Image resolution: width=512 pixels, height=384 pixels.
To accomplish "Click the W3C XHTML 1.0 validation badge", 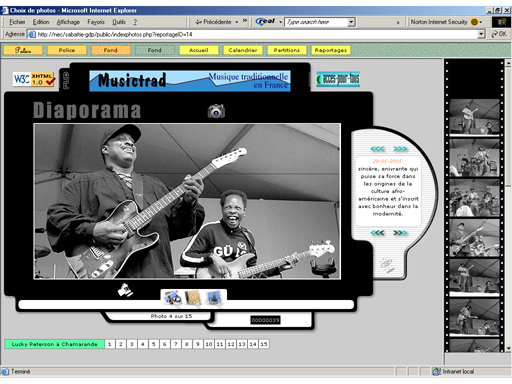I will (34, 79).
